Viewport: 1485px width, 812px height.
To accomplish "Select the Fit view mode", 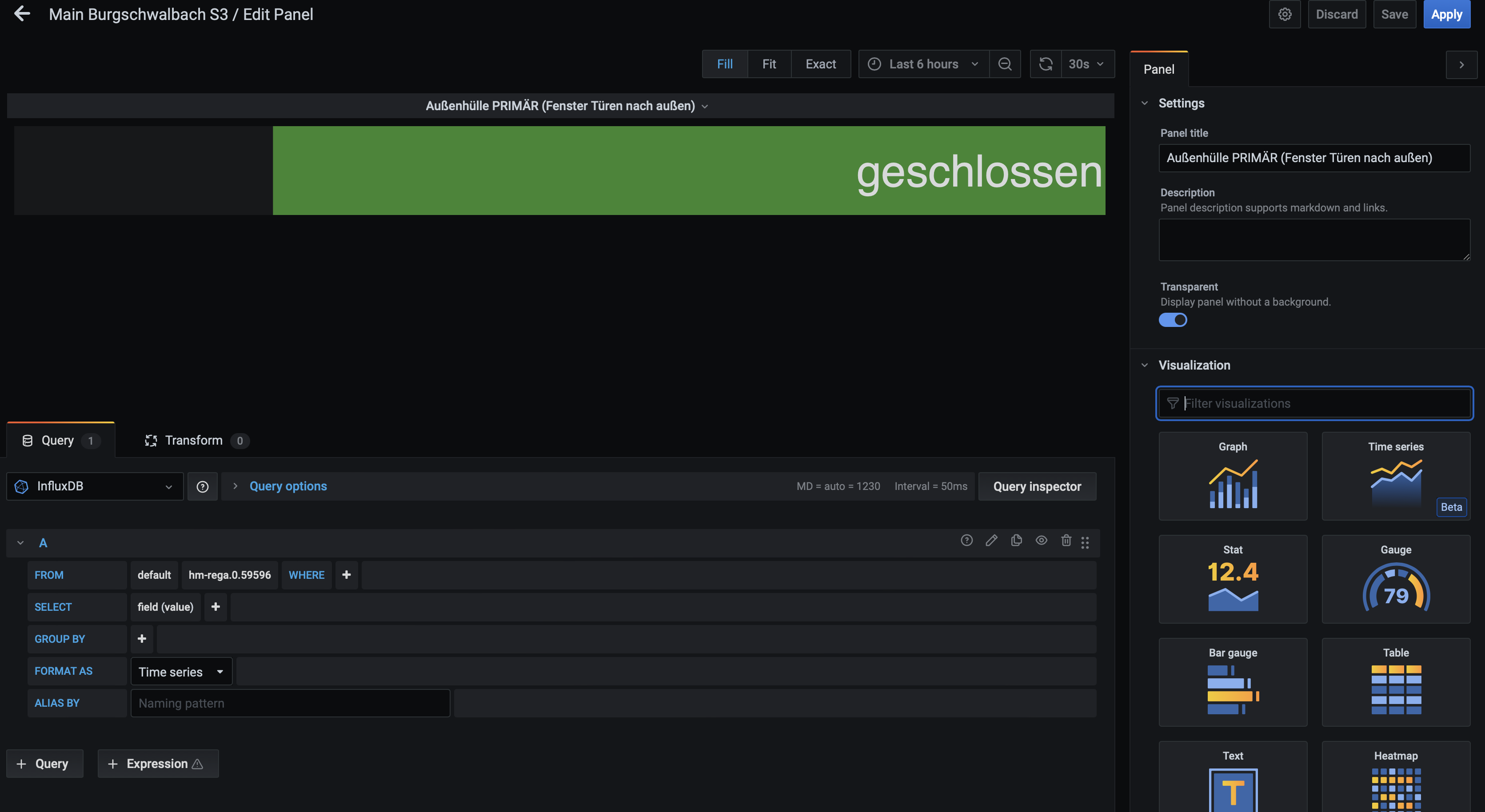I will [x=768, y=64].
